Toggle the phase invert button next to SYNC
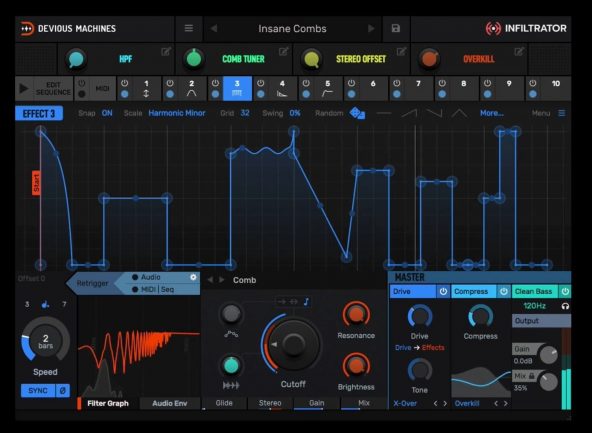Screen dimensions: 592x433 coord(63,391)
